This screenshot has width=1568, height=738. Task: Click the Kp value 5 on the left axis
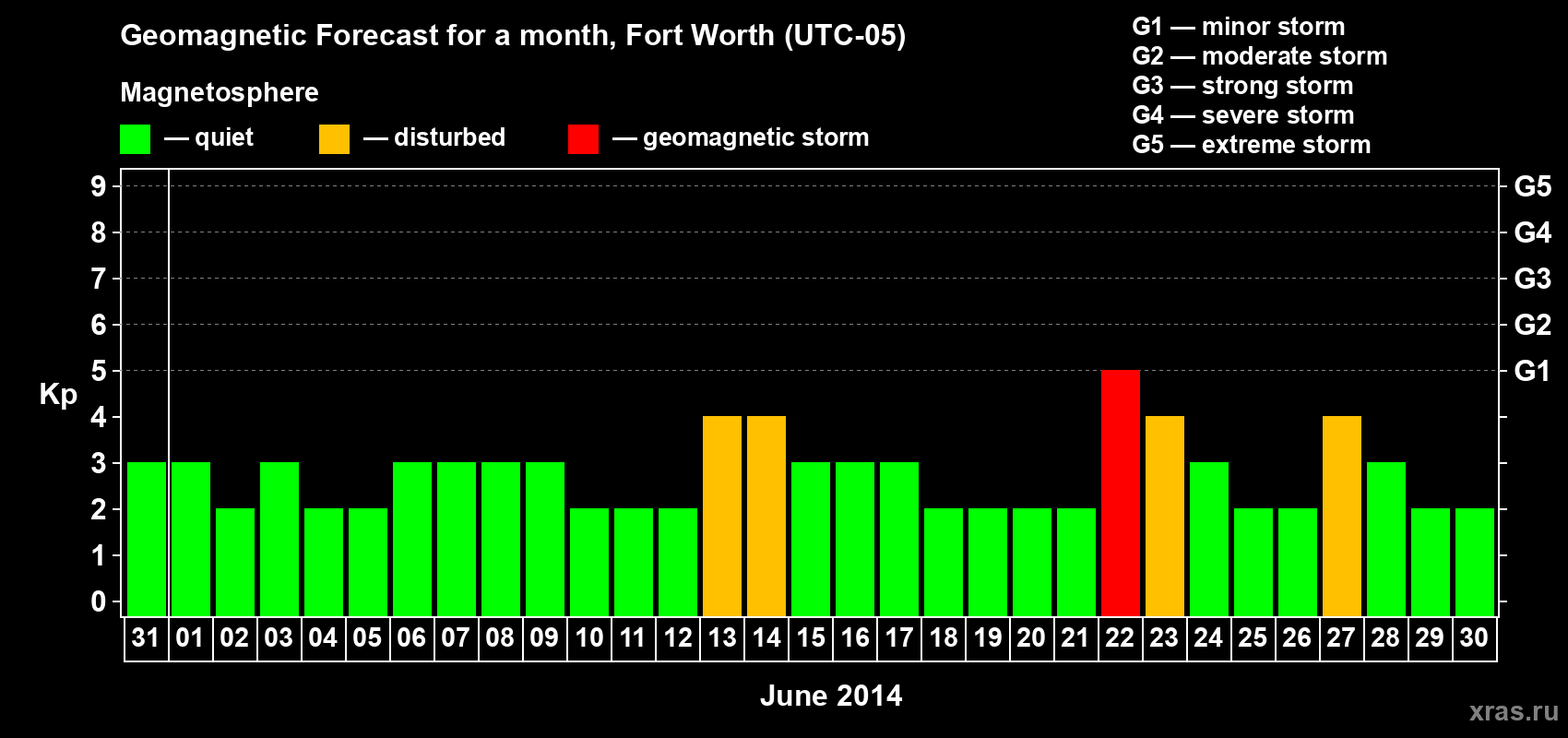pyautogui.click(x=99, y=371)
